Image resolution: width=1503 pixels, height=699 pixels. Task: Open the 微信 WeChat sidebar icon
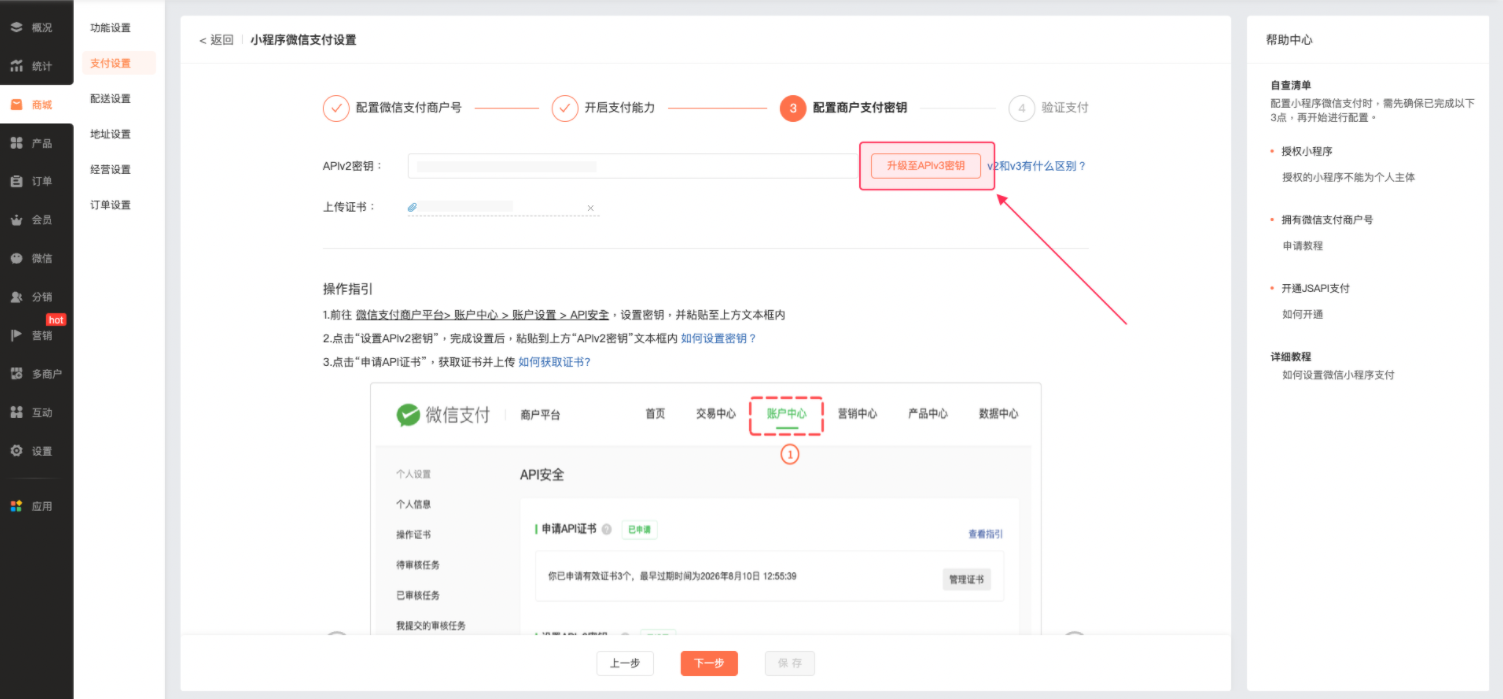pyautogui.click(x=16, y=258)
